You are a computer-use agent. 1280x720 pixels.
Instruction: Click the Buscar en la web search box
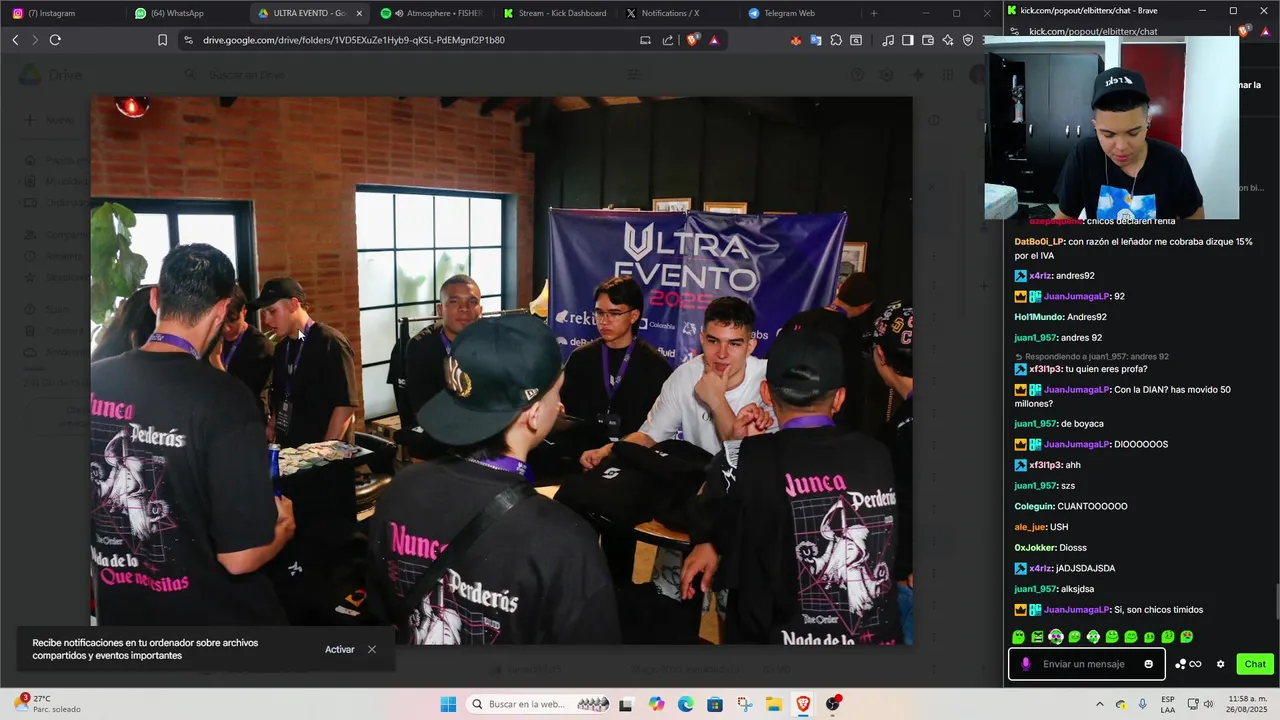pos(540,704)
